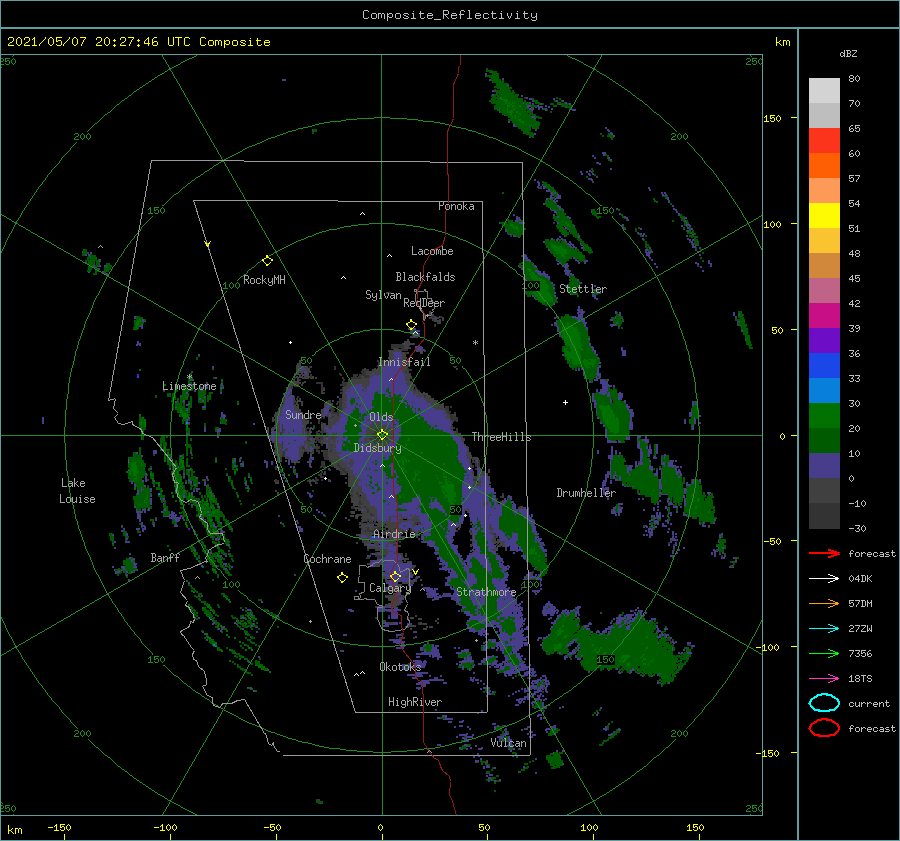This screenshot has height=841, width=900.
Task: Click the Limestone label
Action: point(189,386)
